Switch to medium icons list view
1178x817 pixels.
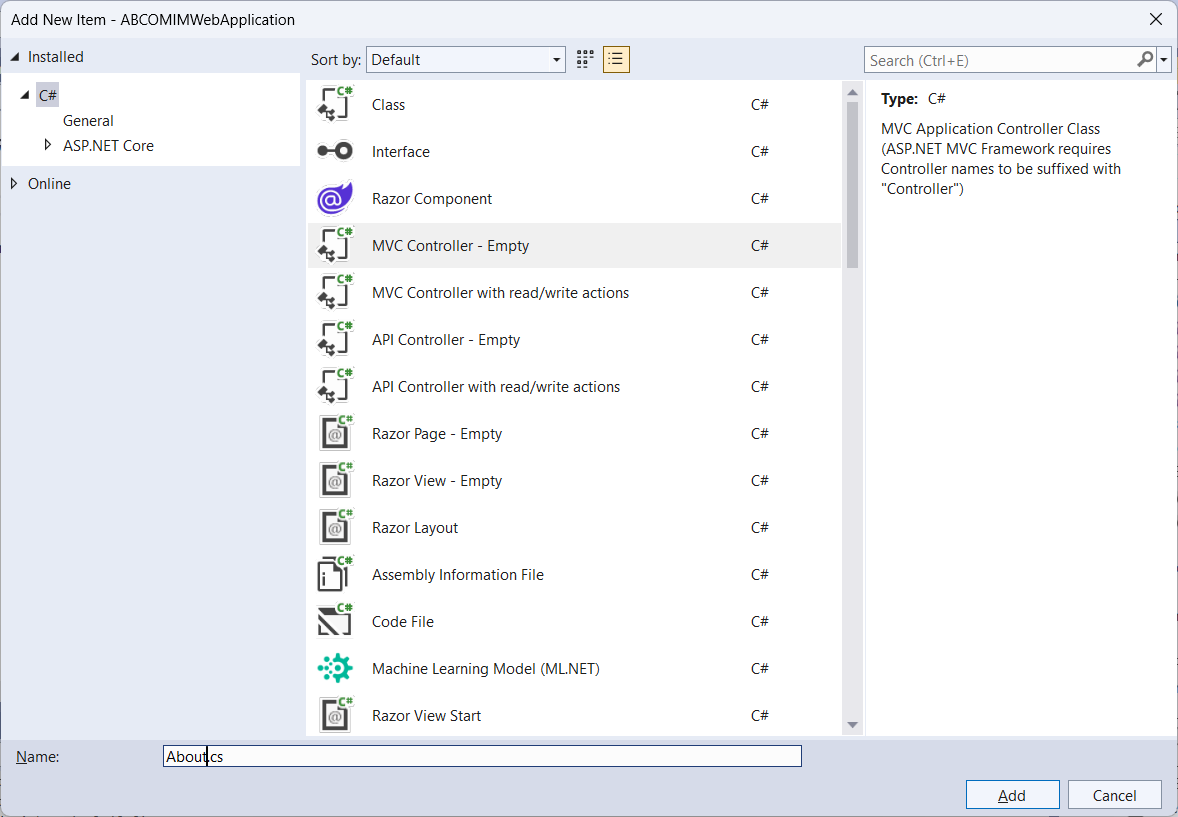click(616, 60)
